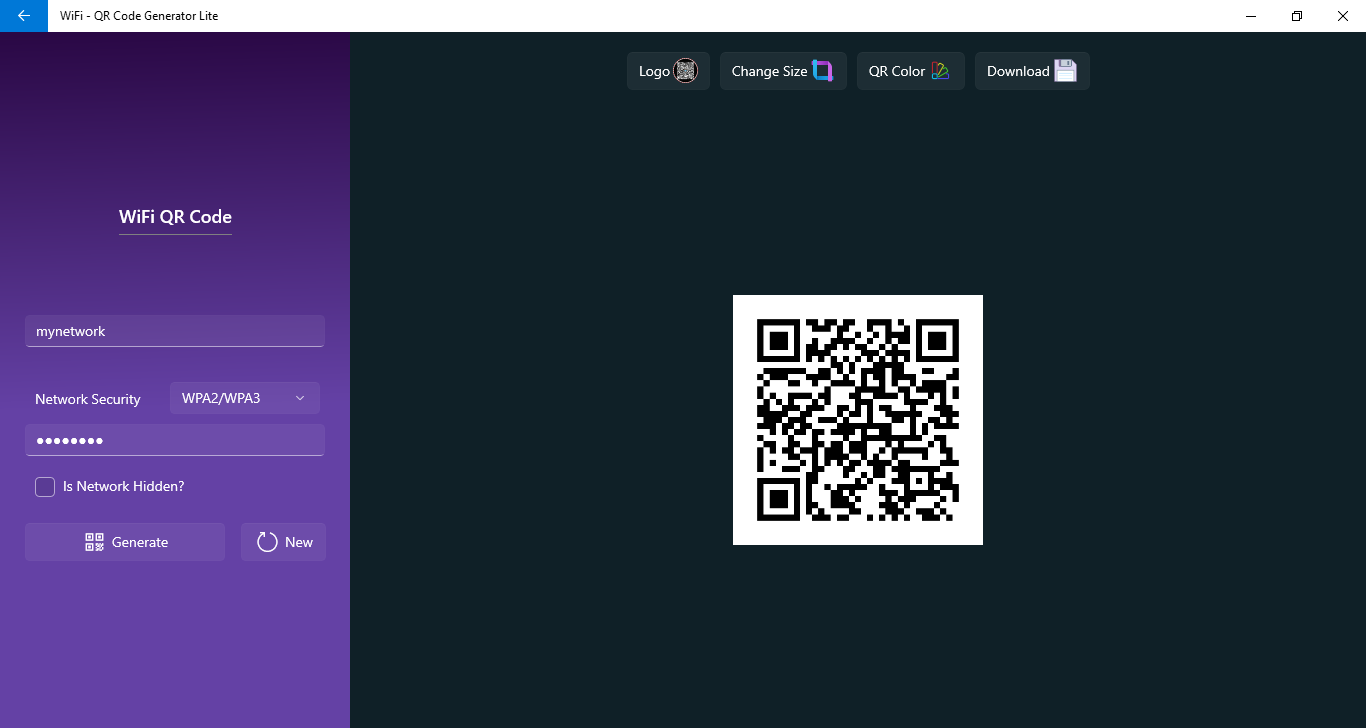Click the Logo QR icon
This screenshot has width=1366, height=728.
click(685, 71)
